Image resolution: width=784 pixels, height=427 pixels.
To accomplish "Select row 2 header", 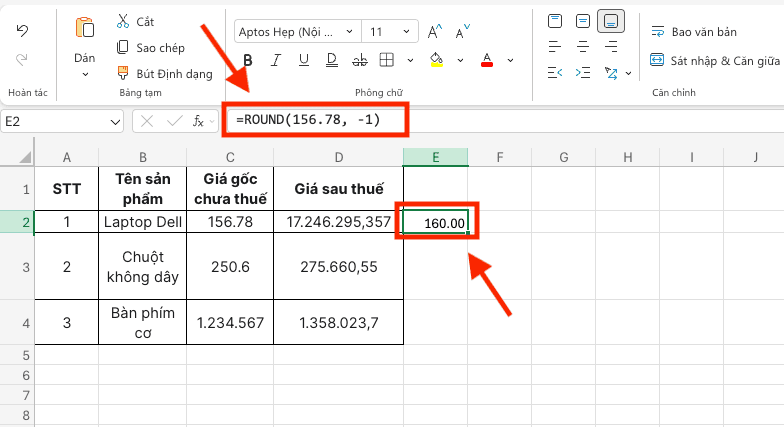I will pyautogui.click(x=17, y=222).
